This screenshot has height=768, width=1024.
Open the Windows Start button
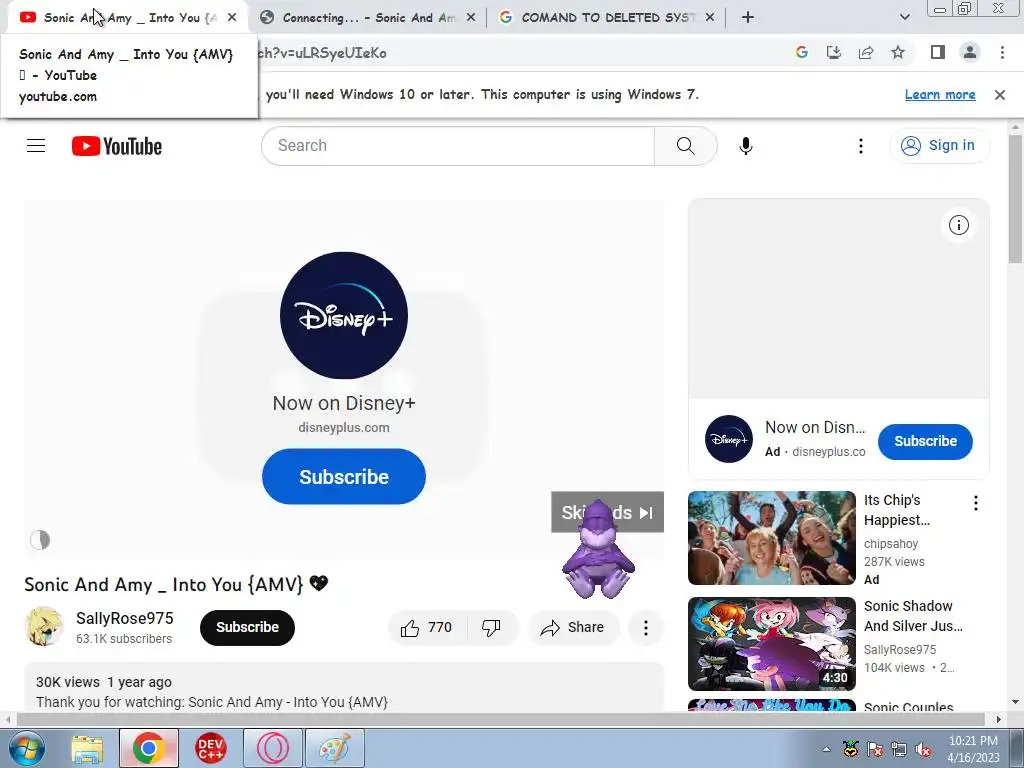[x=25, y=748]
